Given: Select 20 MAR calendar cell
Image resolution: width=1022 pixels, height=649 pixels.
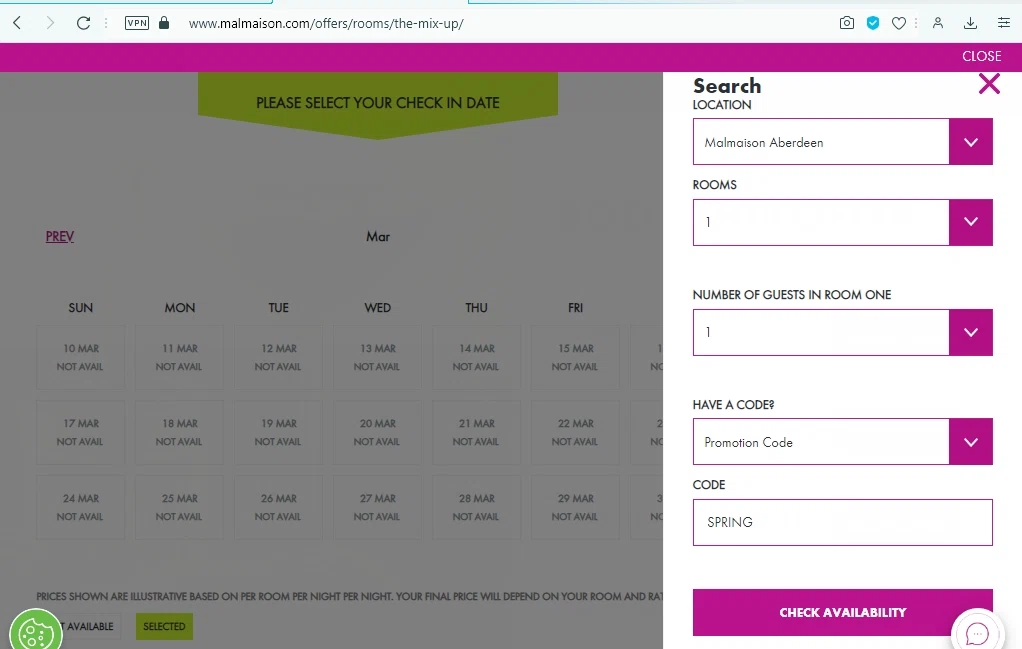Looking at the screenshot, I should coord(377,433).
